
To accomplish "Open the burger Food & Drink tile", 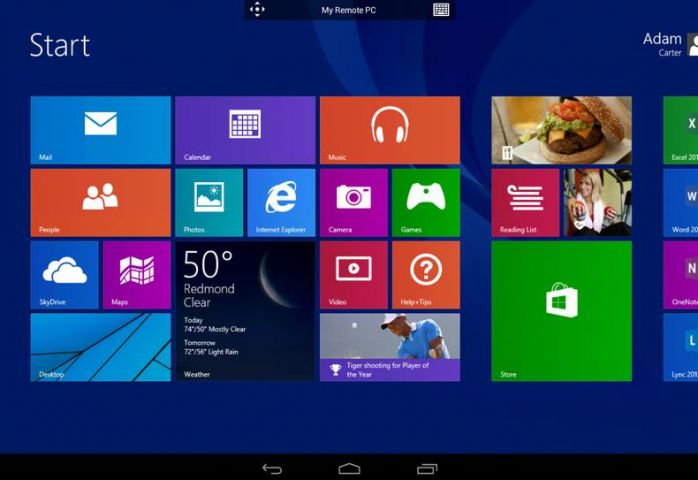I will tap(561, 130).
